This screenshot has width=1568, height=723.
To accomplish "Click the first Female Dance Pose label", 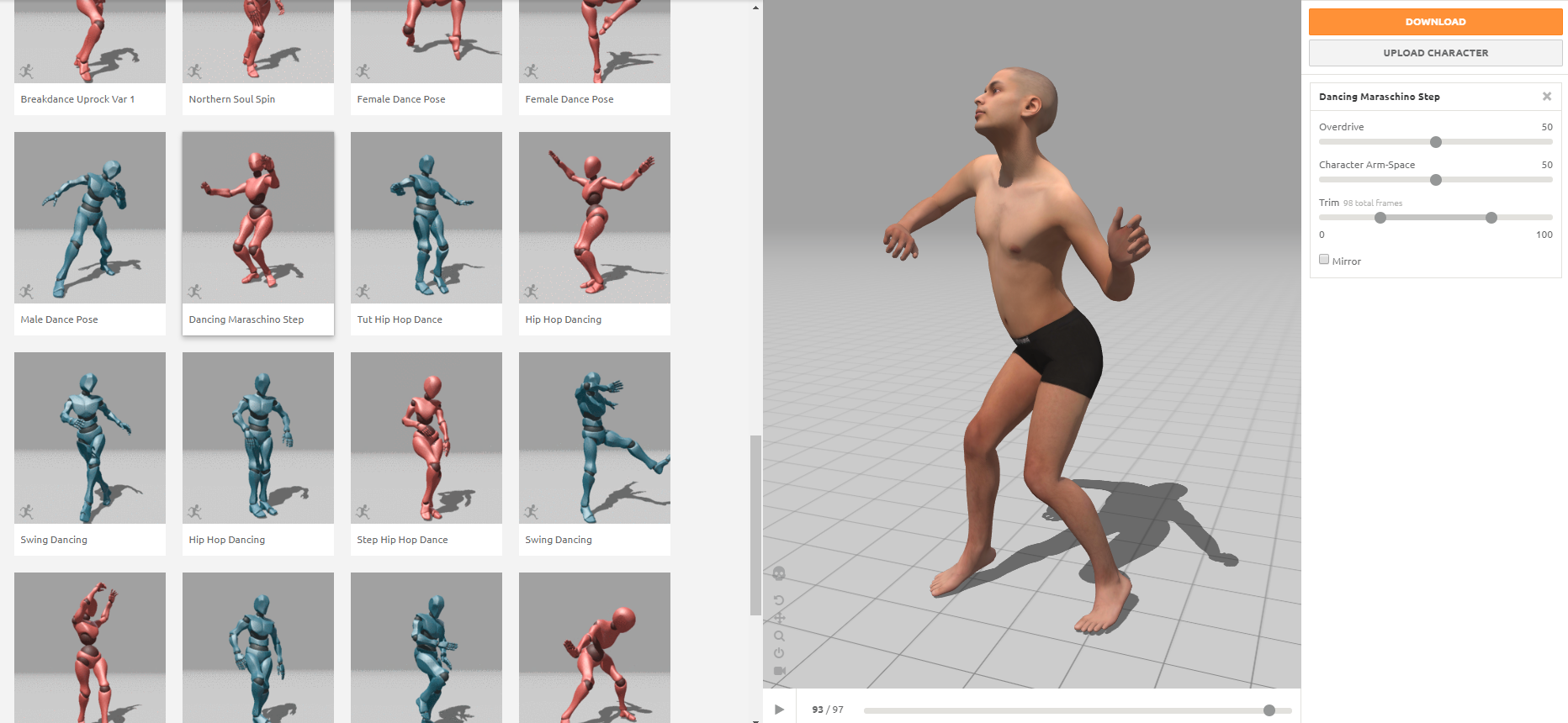I will (401, 99).
